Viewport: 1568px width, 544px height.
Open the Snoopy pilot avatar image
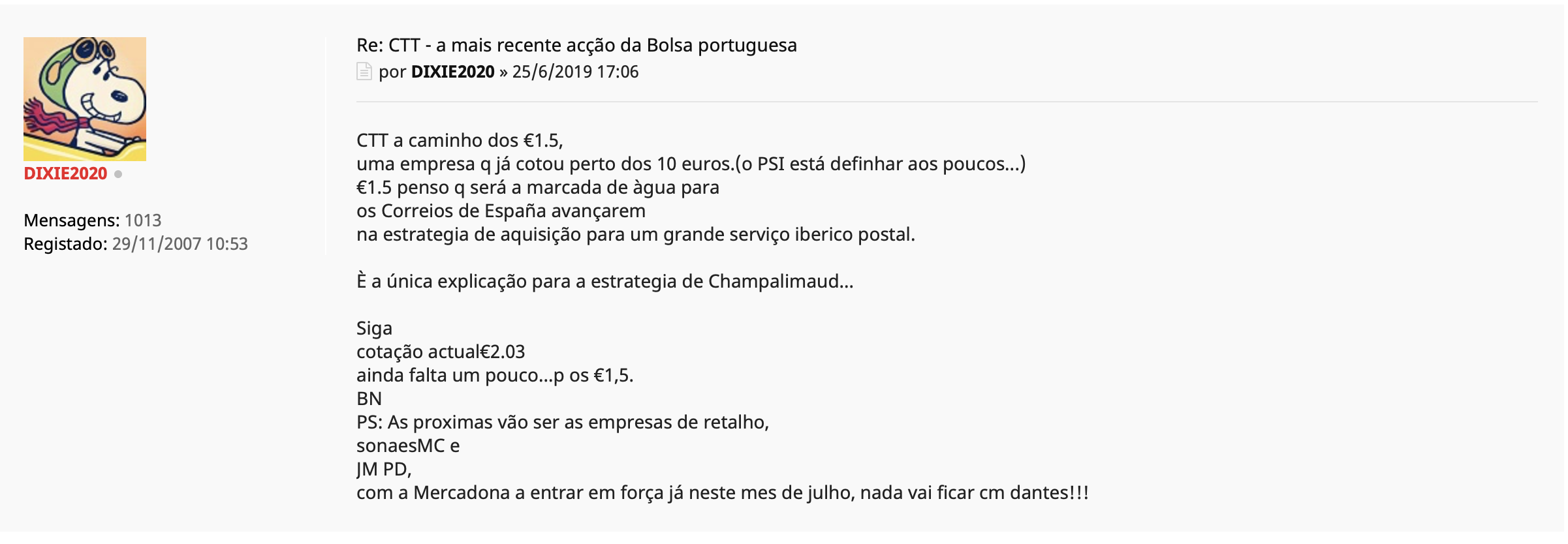85,98
